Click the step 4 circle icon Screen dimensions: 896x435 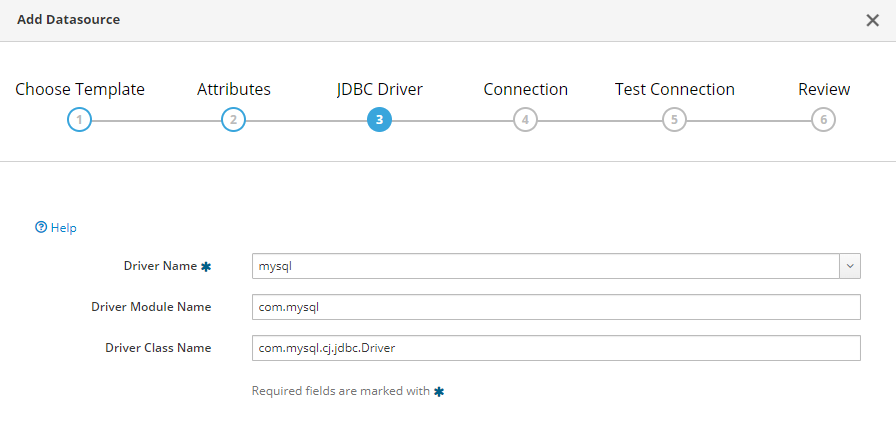pyautogui.click(x=525, y=120)
